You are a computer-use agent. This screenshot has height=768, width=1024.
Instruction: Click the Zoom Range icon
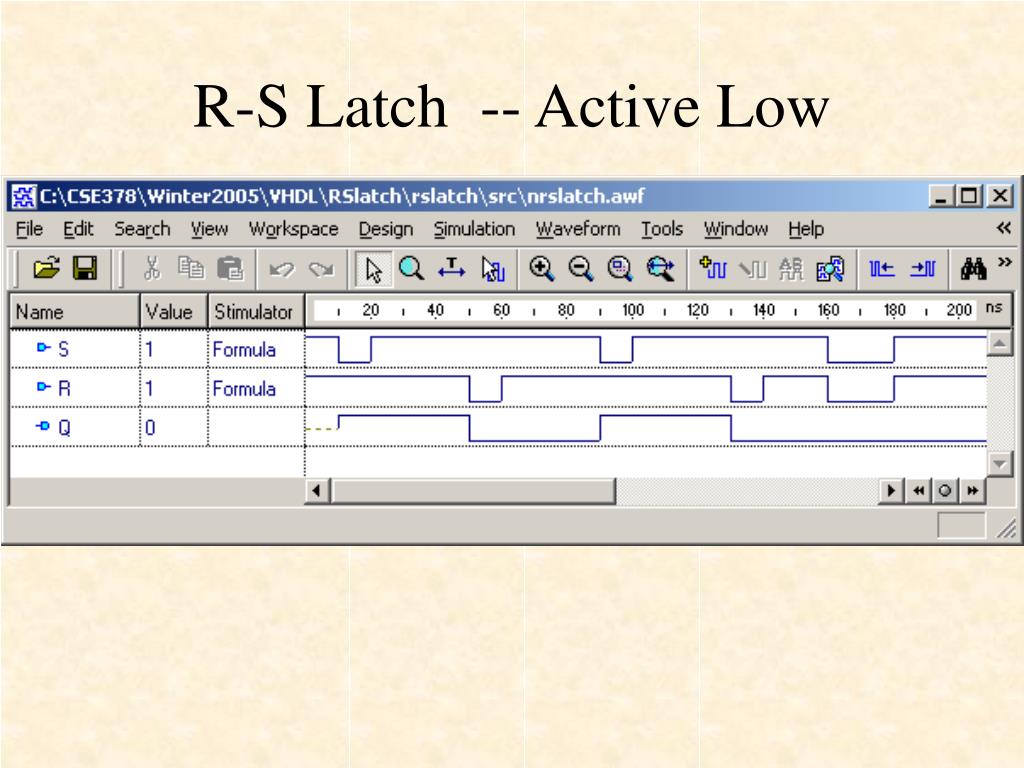[660, 268]
